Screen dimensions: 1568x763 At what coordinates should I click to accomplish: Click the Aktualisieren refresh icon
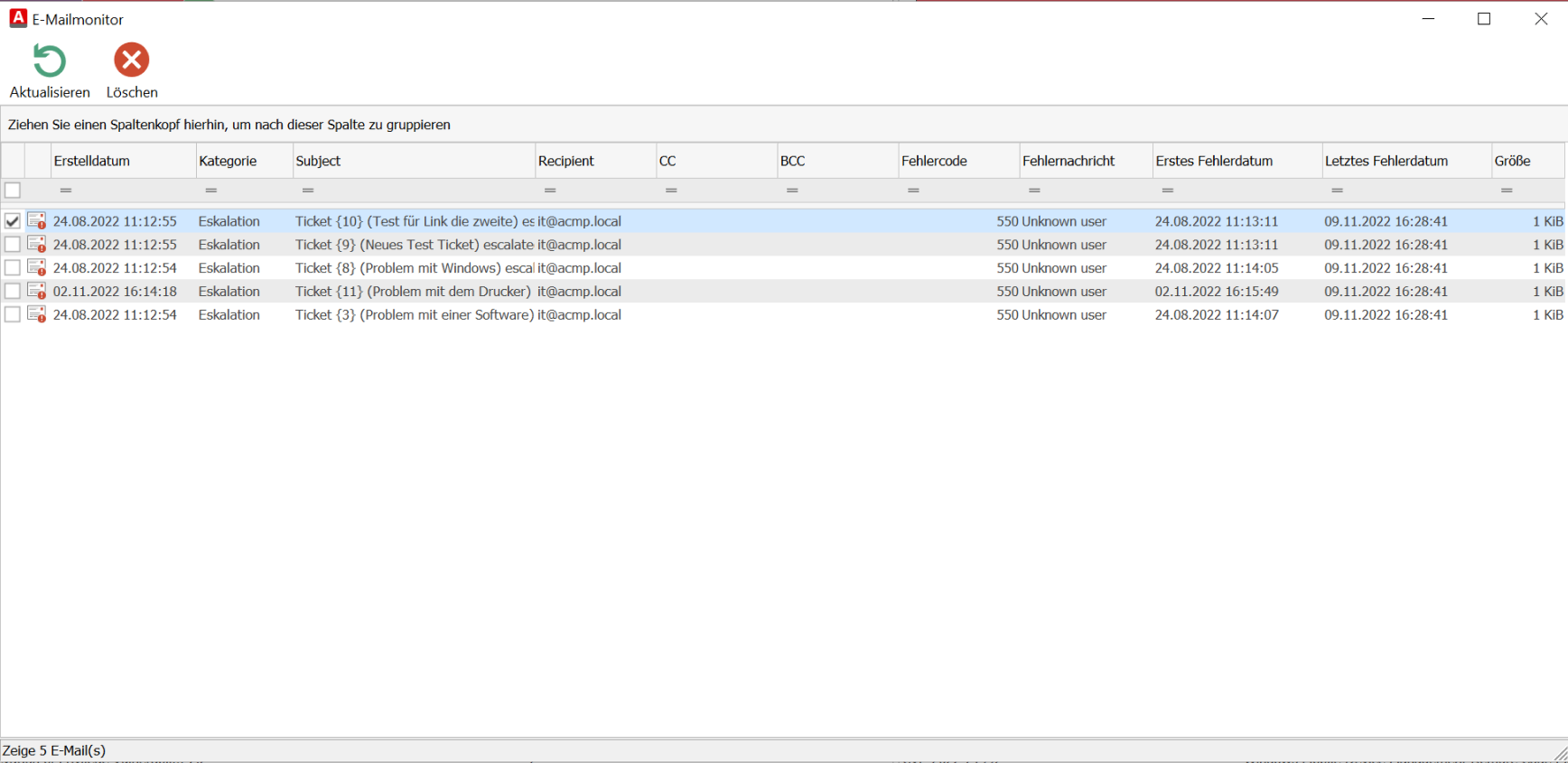[x=50, y=60]
